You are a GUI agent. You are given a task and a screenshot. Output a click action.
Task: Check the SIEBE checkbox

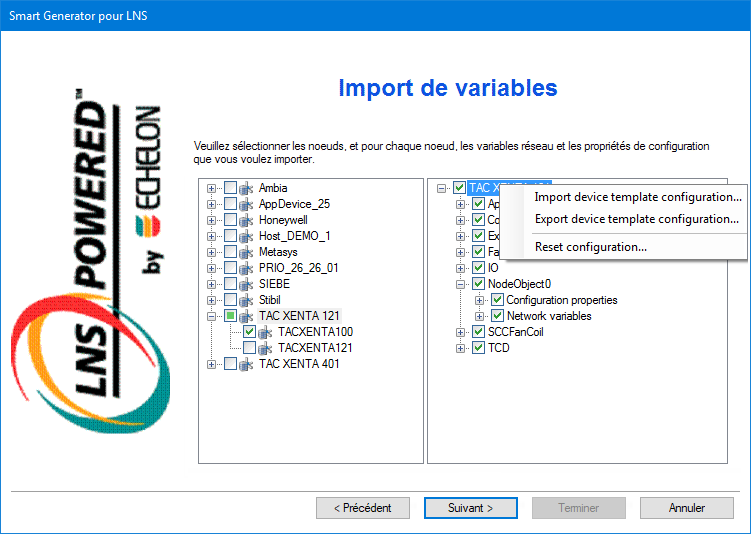tap(230, 284)
